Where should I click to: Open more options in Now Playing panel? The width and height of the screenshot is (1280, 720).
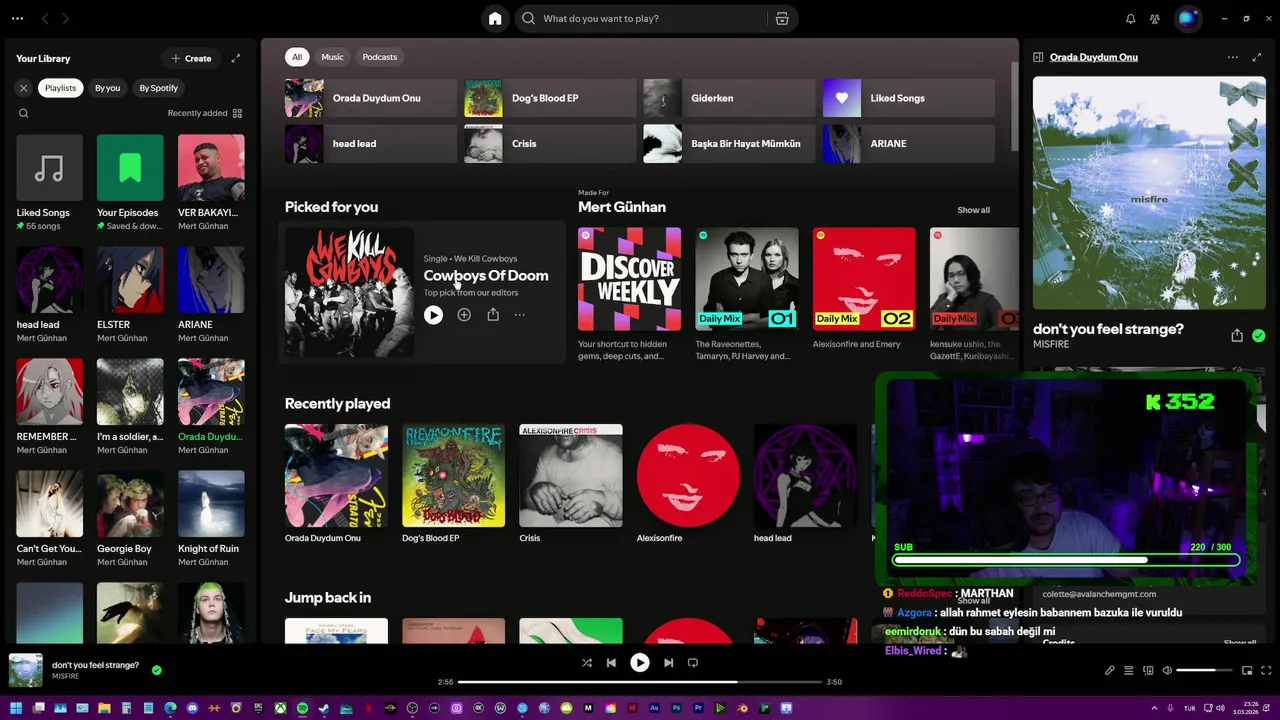coord(1233,57)
